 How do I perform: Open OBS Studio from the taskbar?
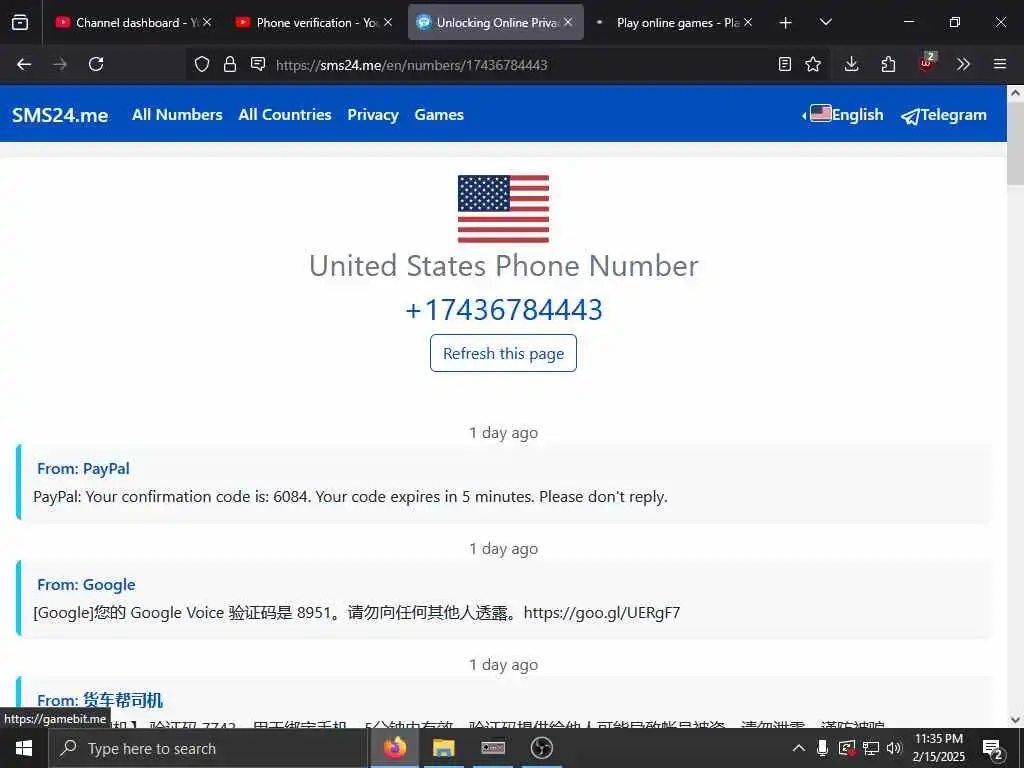pyautogui.click(x=541, y=748)
